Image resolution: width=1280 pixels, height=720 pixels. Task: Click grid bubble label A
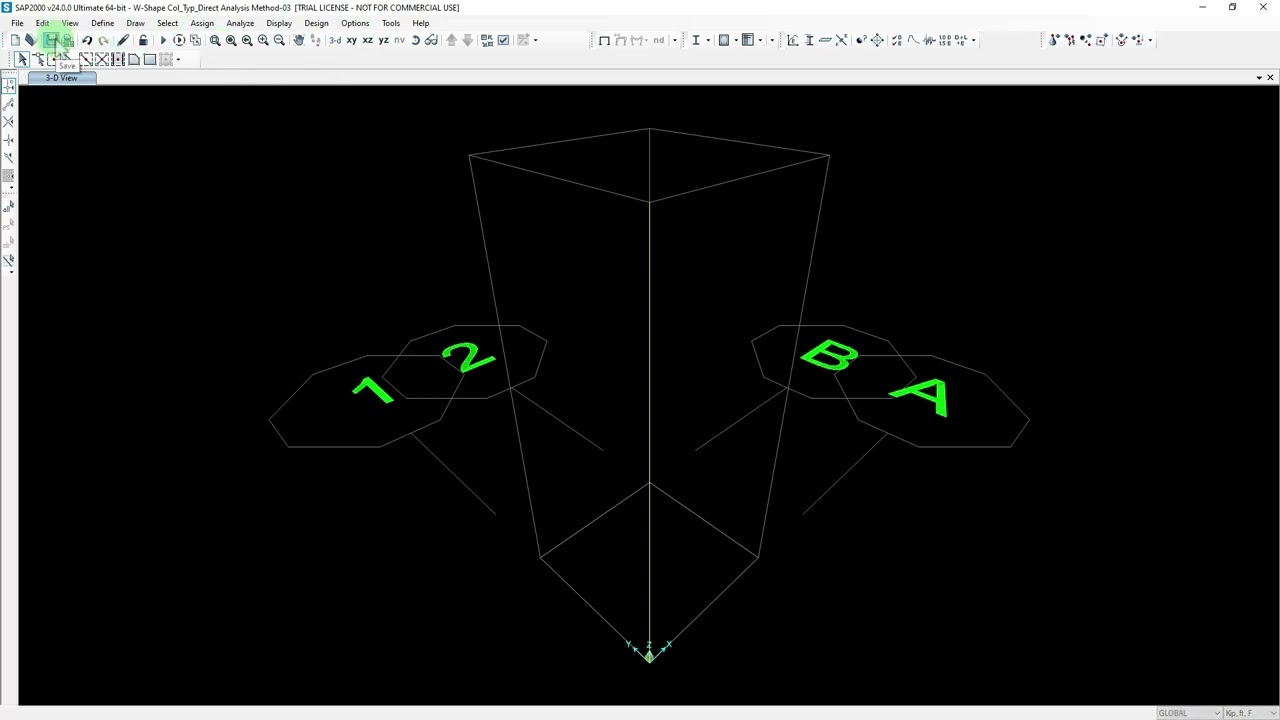coord(921,397)
